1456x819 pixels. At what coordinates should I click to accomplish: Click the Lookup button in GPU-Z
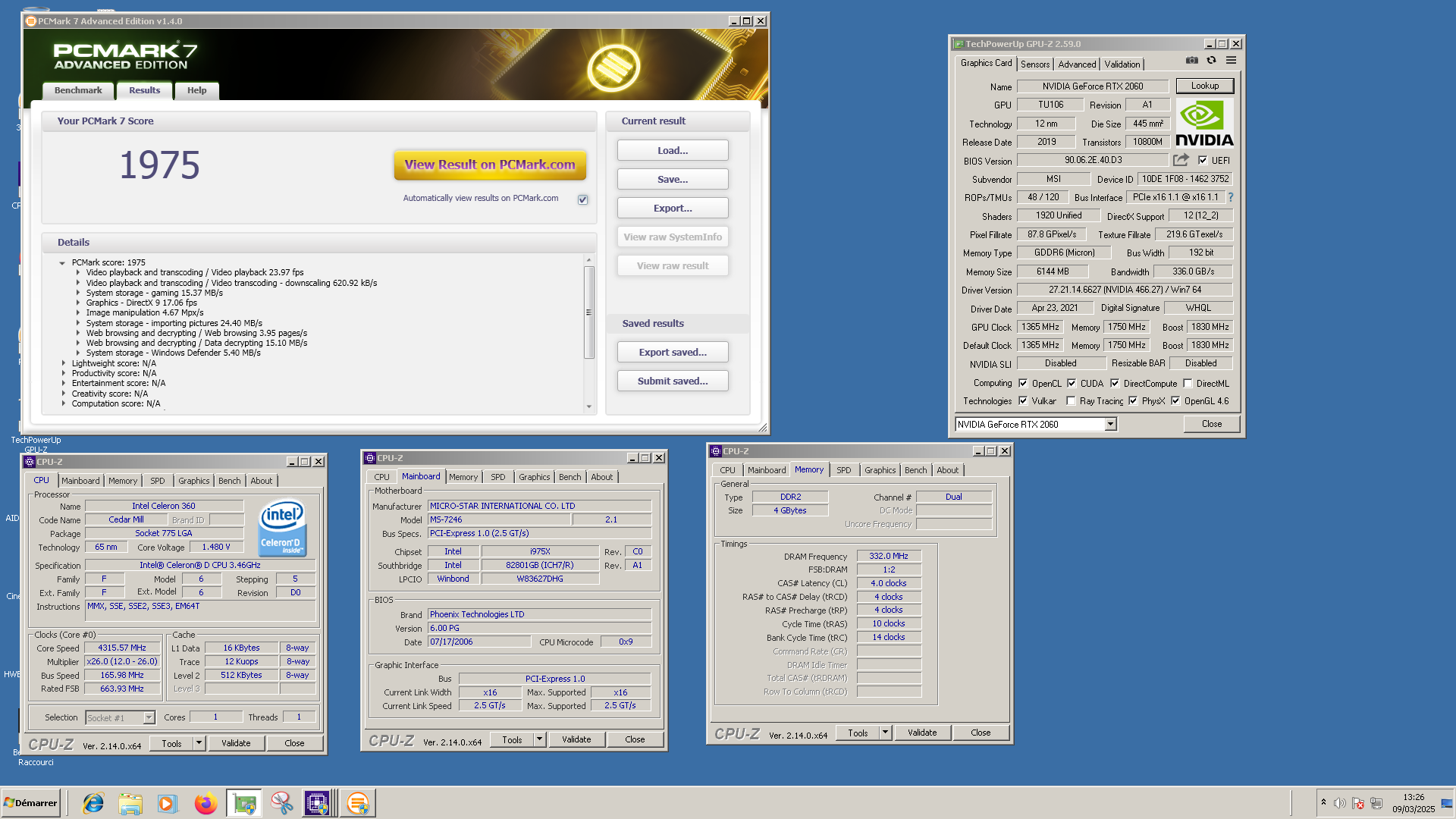pos(1205,86)
